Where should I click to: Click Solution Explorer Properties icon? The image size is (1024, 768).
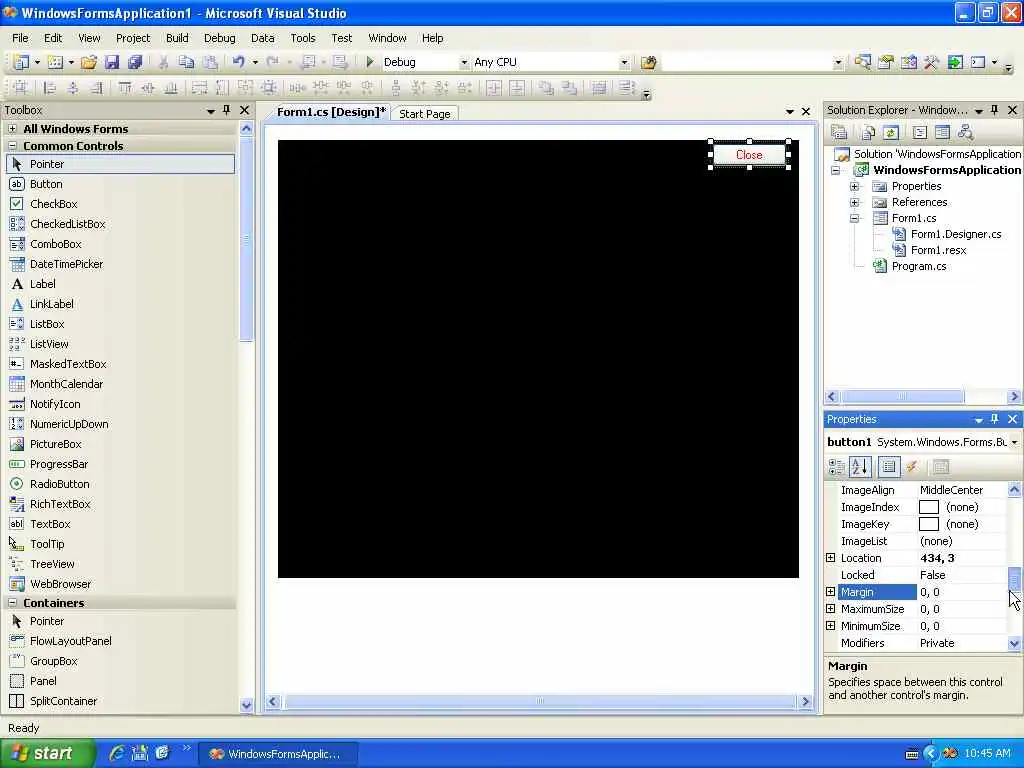click(x=839, y=133)
